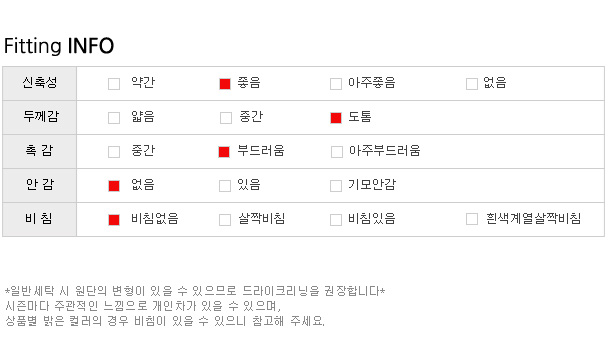Check the 살짝비침 checkbox
Viewport: 608px width, 361px height.
click(225, 220)
